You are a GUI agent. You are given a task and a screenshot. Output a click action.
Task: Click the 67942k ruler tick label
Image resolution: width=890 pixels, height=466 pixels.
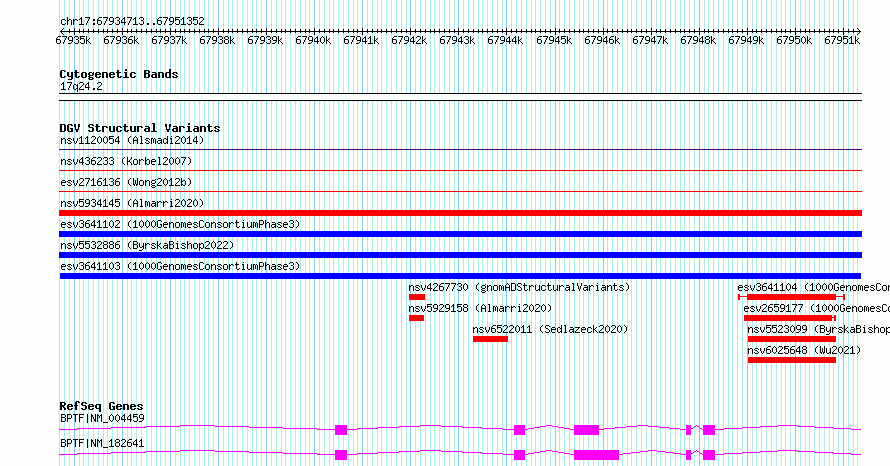pos(409,40)
